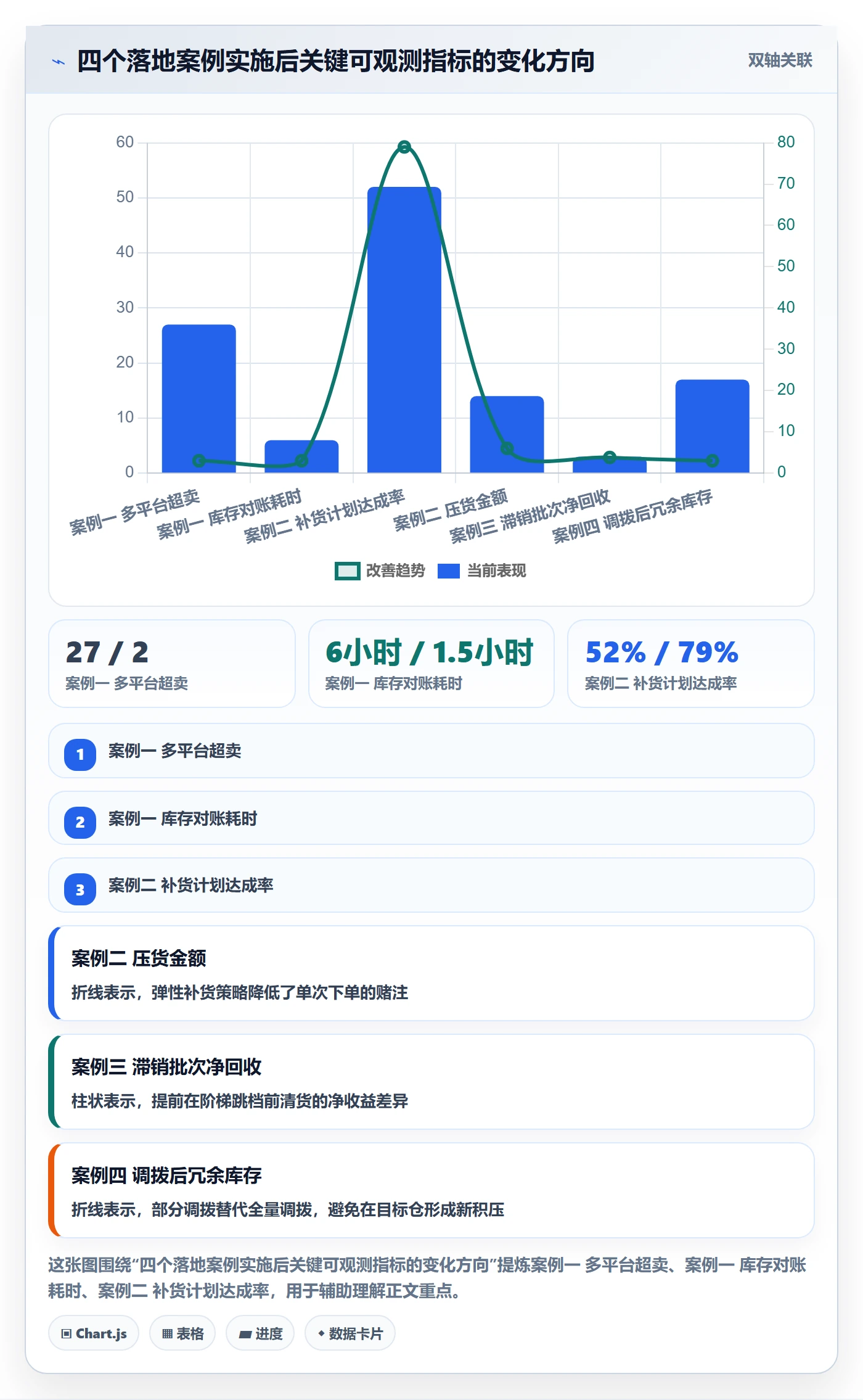Click the 双轴关联 label in the header
This screenshot has height=1400, width=863.
[780, 60]
